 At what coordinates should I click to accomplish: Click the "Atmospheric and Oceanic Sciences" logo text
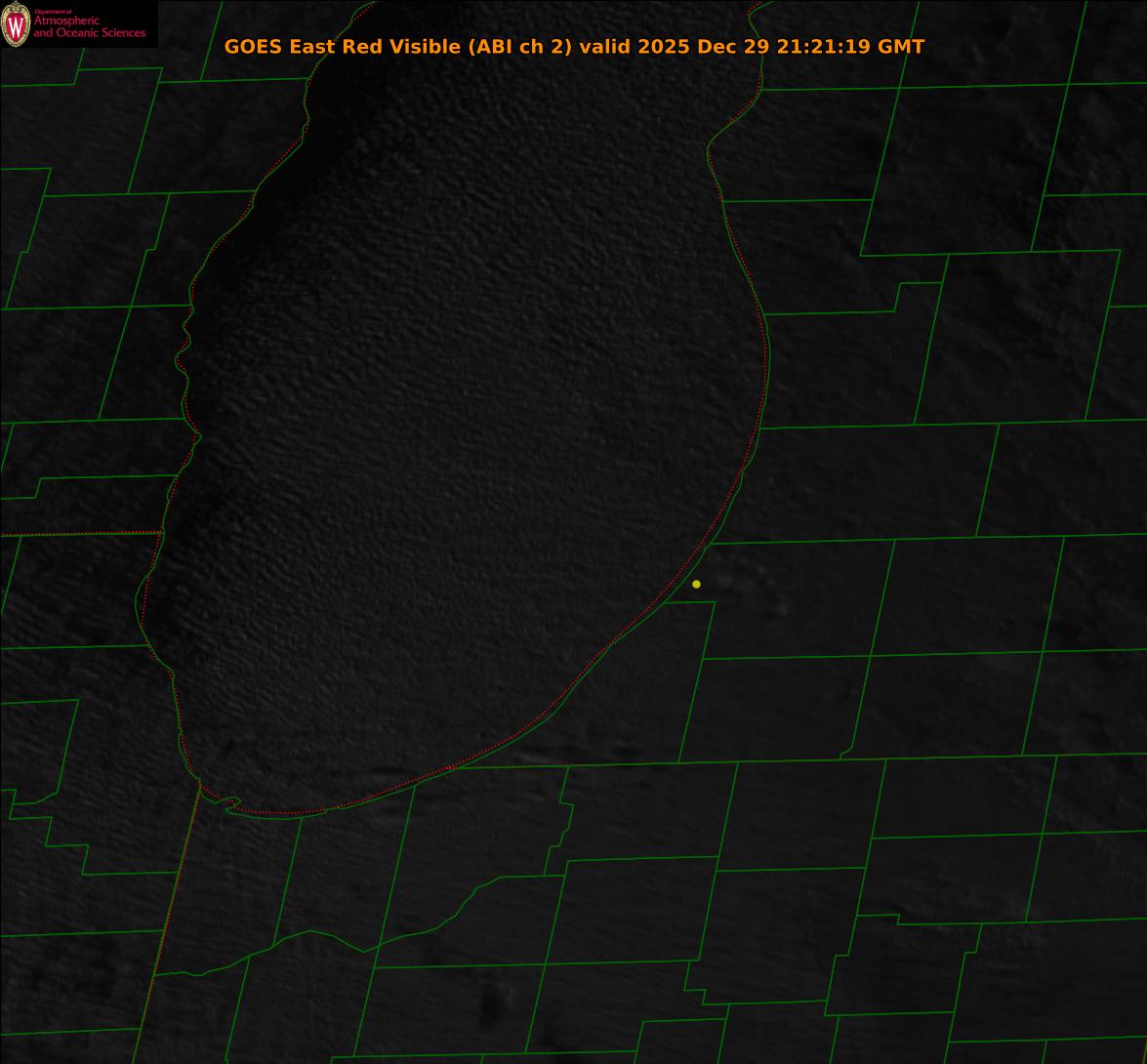pyautogui.click(x=89, y=27)
